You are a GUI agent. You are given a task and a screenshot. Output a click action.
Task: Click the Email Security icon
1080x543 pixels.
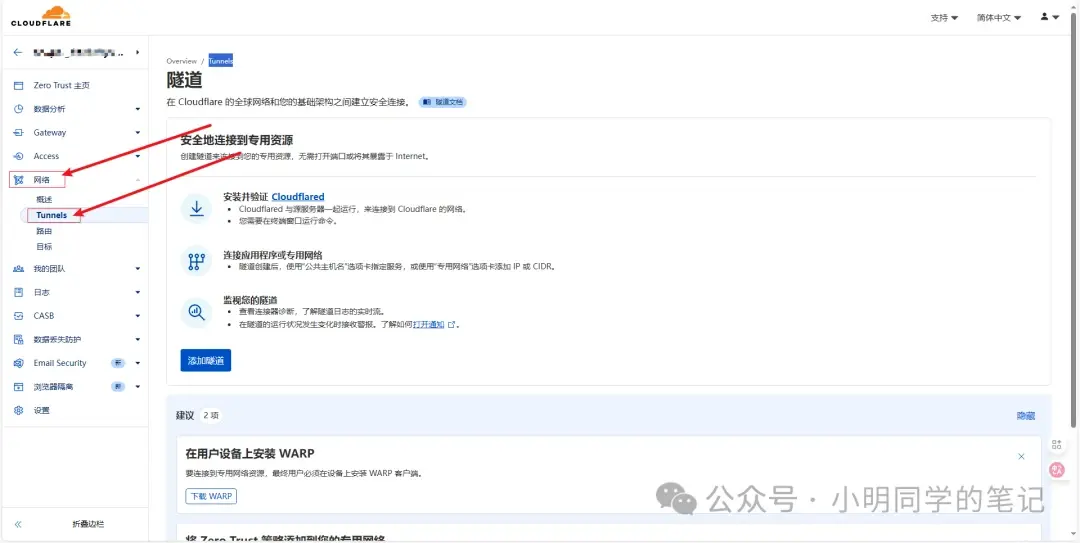[x=19, y=363]
